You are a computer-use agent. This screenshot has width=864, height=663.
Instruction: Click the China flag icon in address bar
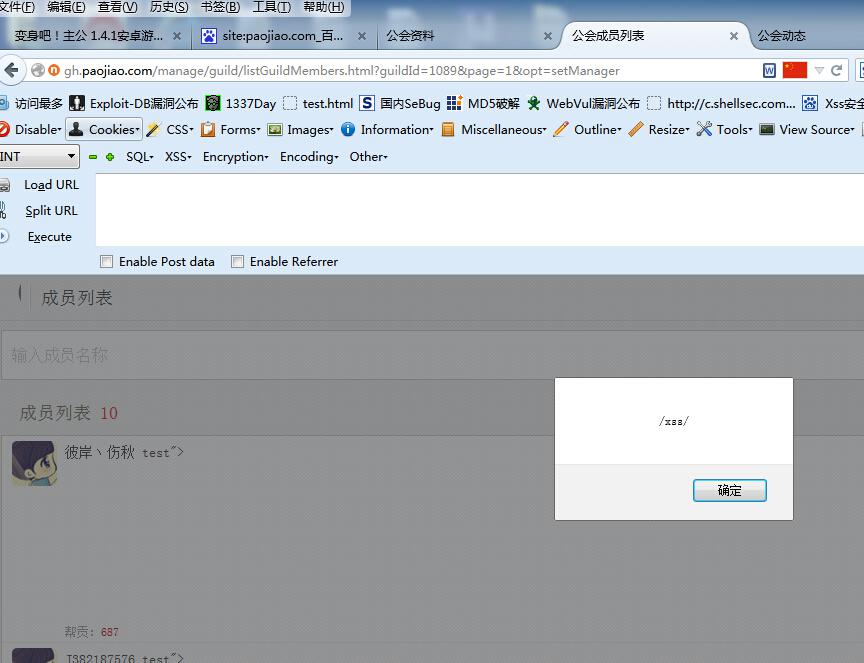(795, 70)
